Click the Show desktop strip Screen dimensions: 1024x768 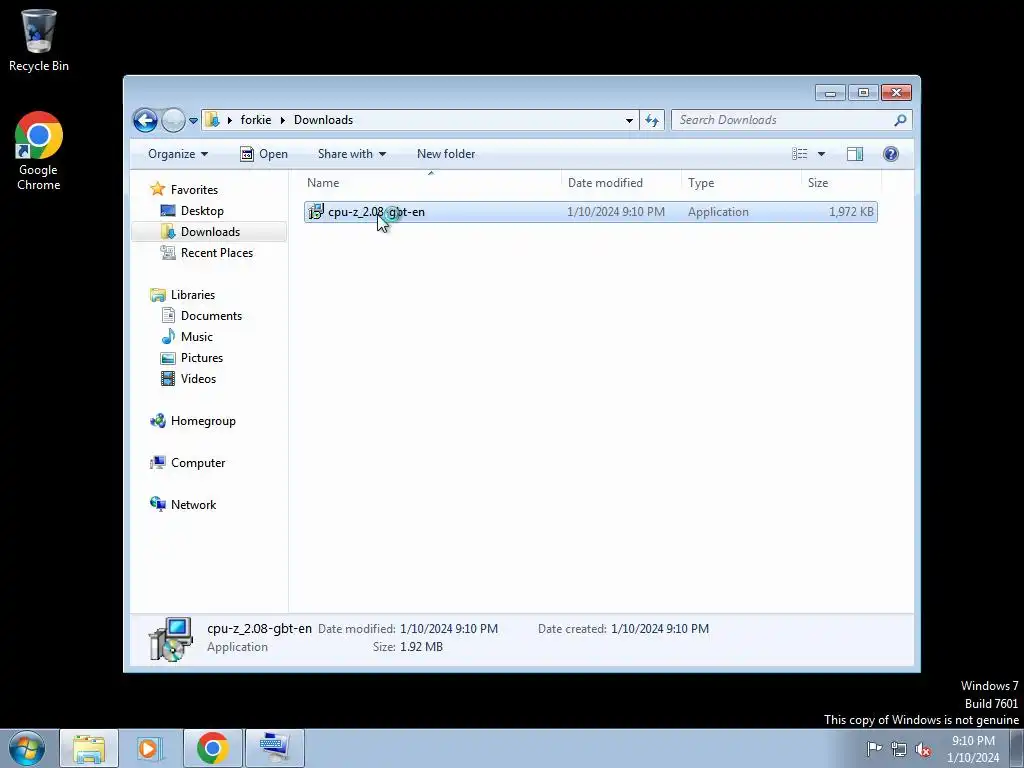pos(1017,748)
